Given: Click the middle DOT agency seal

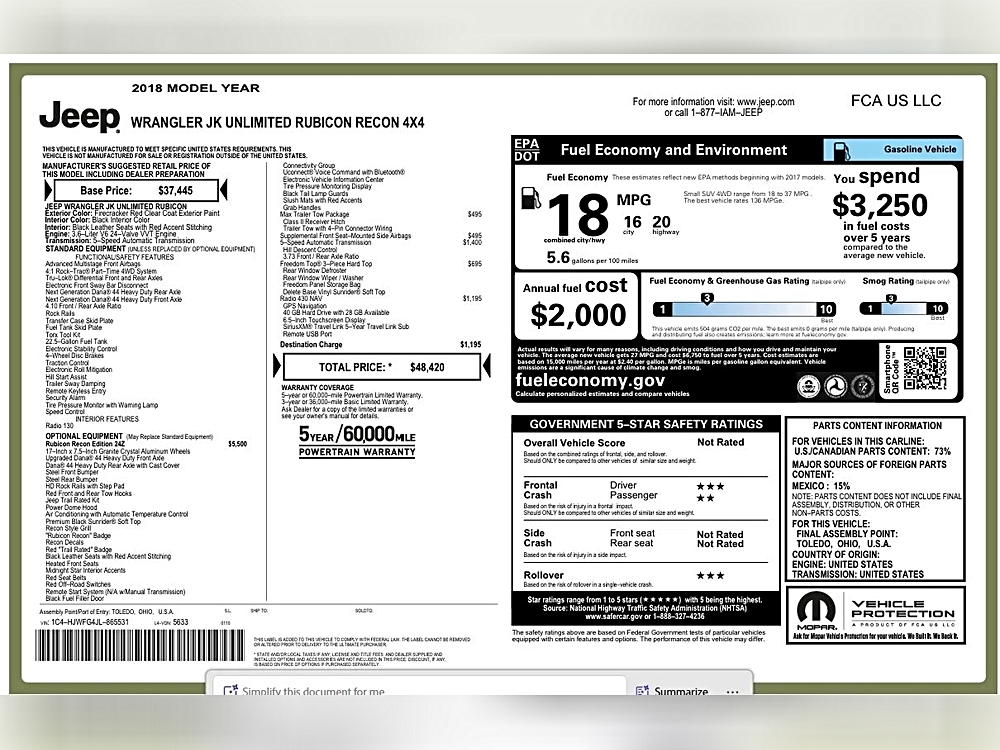Looking at the screenshot, I should pos(835,385).
